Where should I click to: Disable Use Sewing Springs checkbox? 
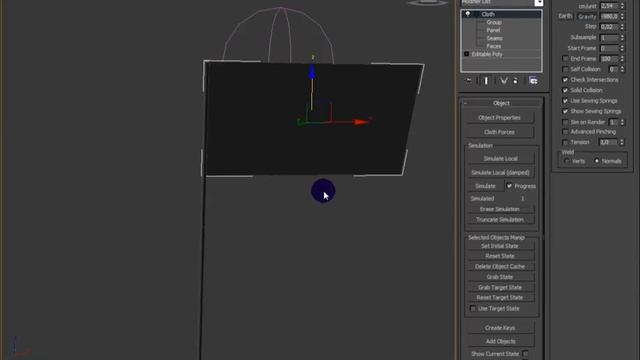pyautogui.click(x=565, y=101)
